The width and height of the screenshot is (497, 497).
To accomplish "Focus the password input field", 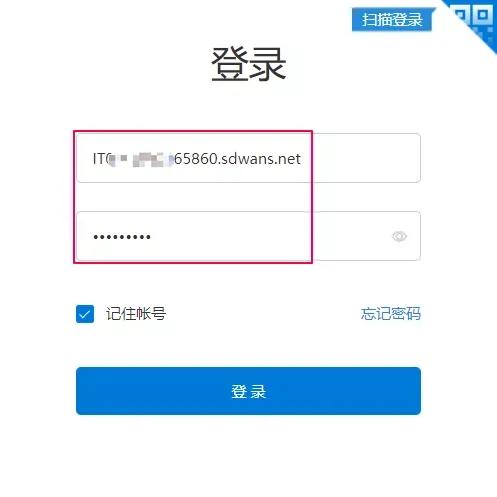I will 248,236.
